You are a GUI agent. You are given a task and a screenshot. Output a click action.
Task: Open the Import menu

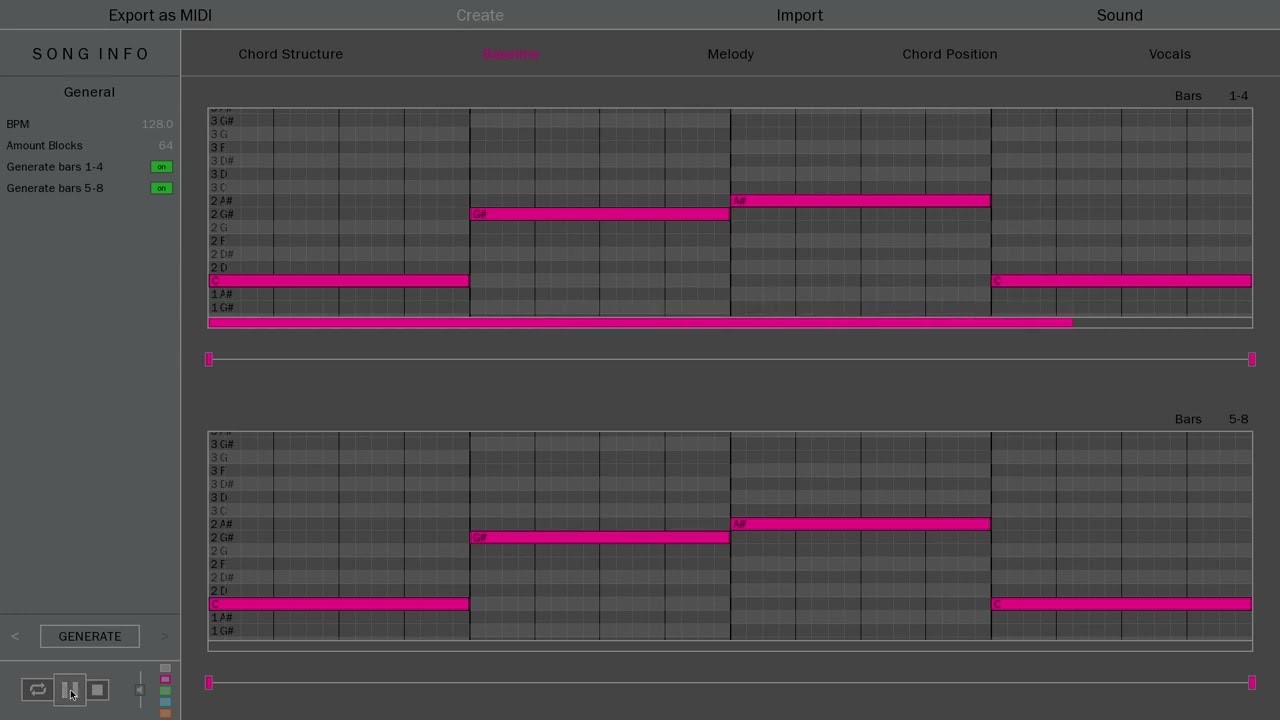(800, 15)
